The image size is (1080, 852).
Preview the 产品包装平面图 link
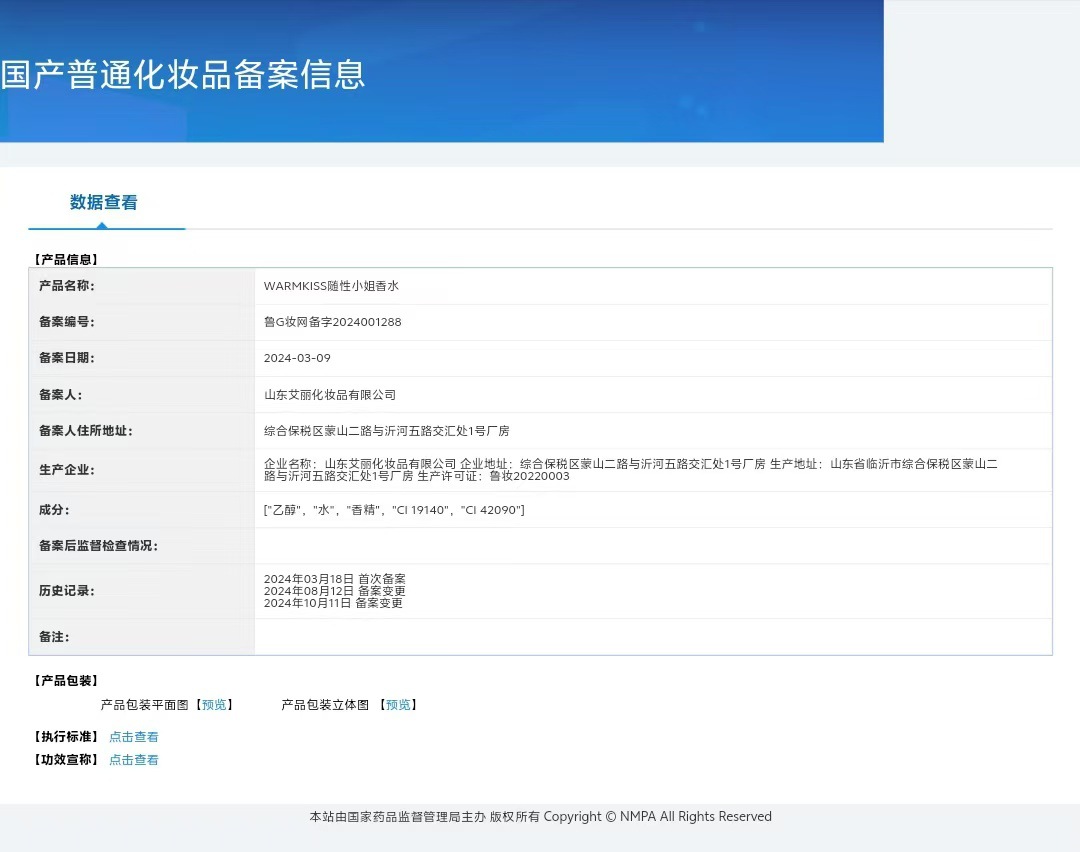(x=214, y=705)
